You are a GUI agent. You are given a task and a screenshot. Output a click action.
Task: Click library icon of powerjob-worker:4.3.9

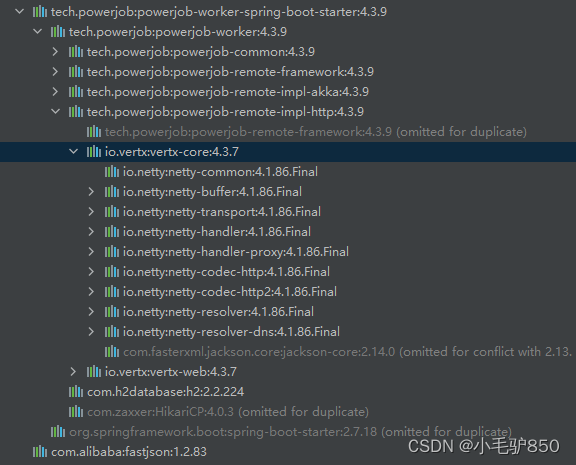click(58, 32)
